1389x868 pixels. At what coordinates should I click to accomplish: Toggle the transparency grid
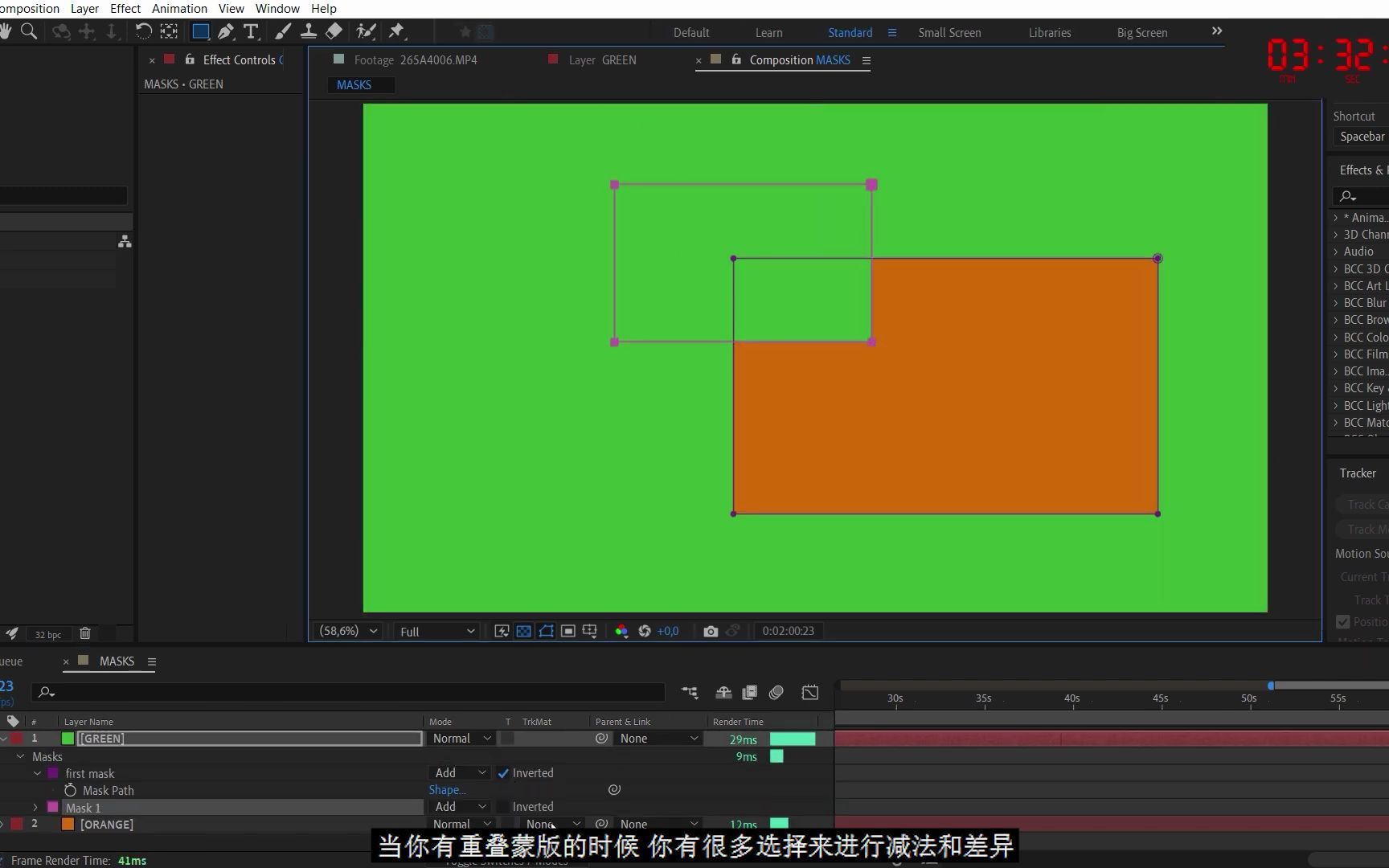pos(523,631)
